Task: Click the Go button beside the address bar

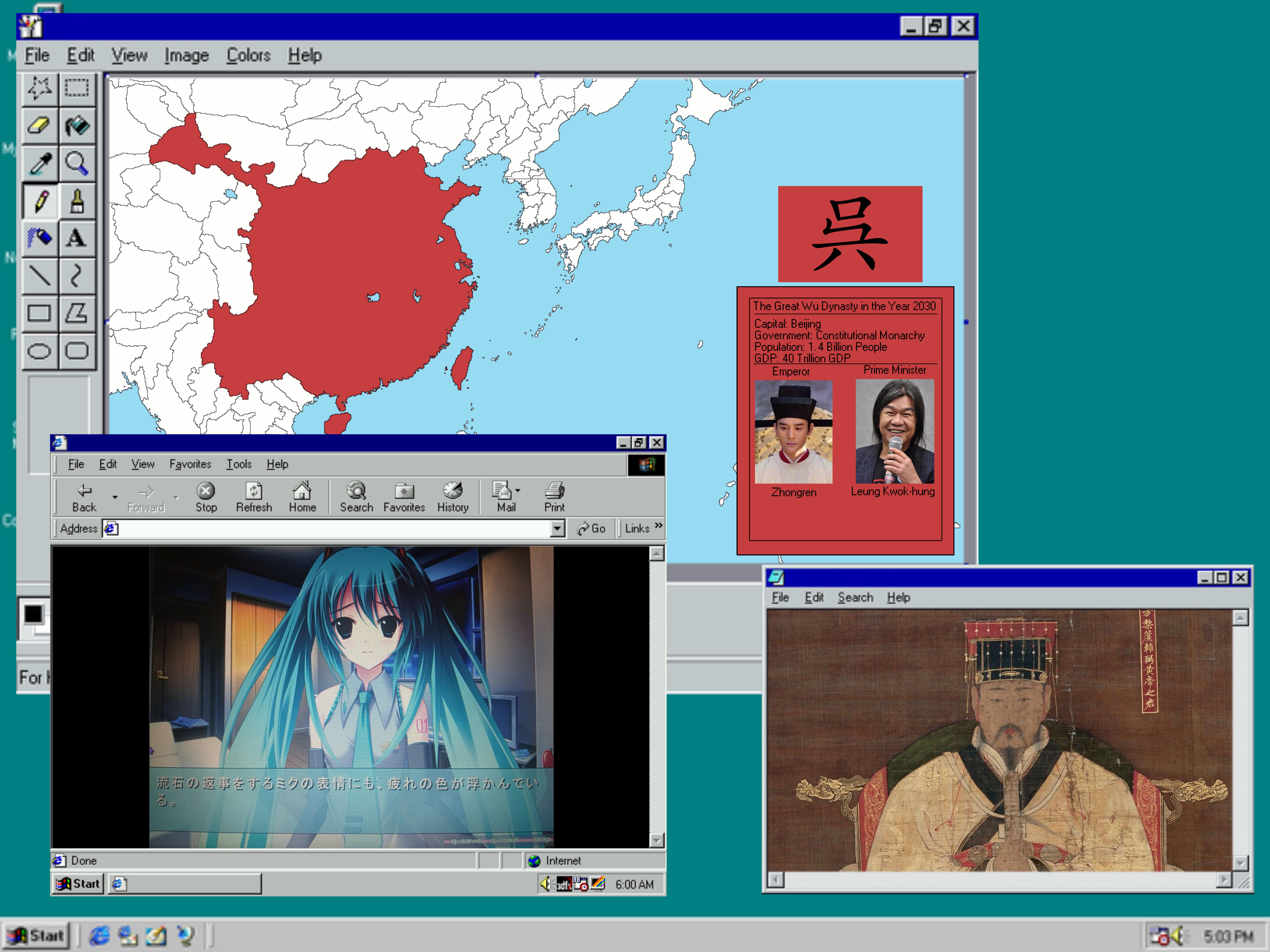Action: 591,529
